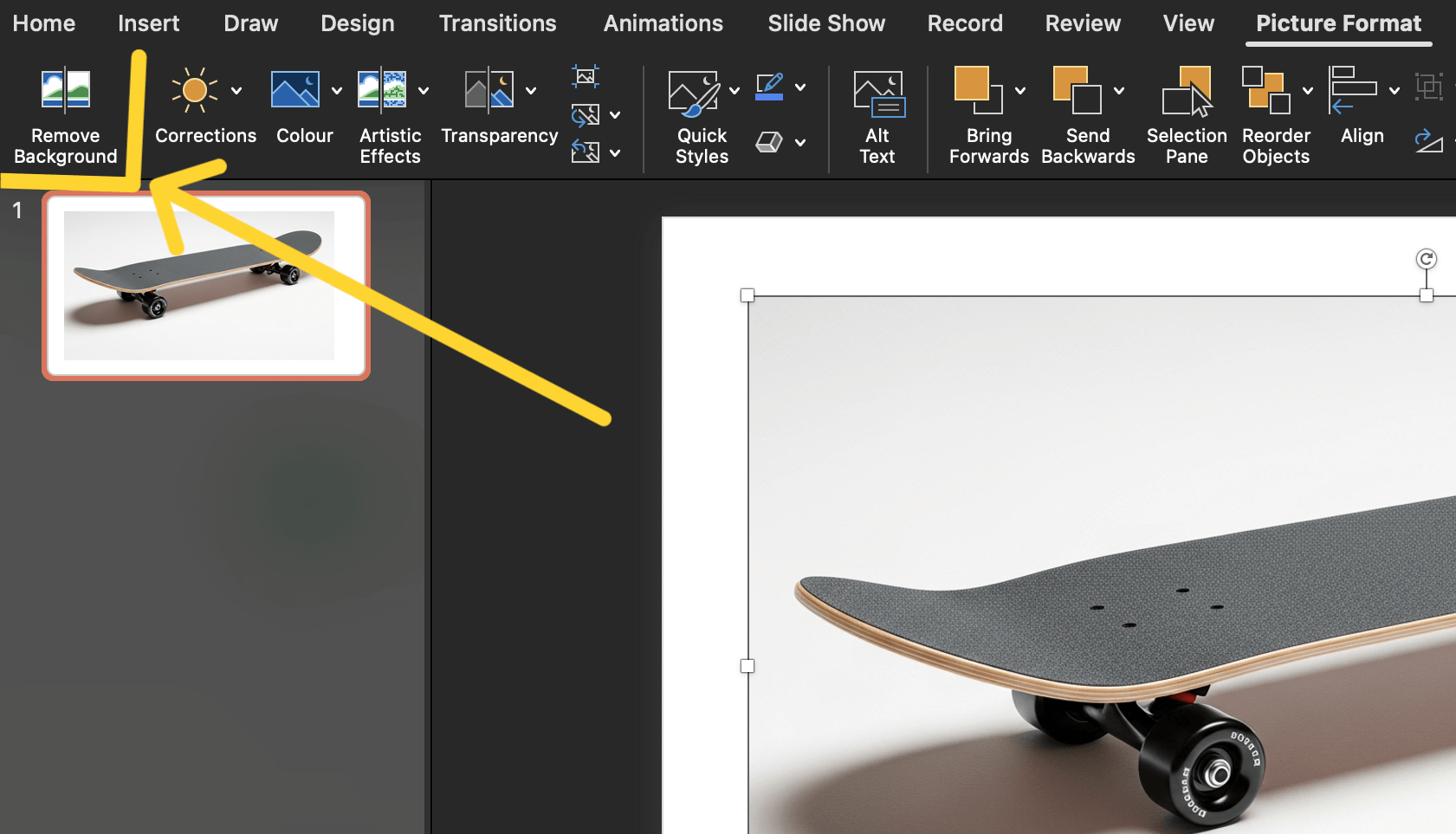Click the Reorder Objects icon
1456x834 pixels.
(x=1266, y=91)
